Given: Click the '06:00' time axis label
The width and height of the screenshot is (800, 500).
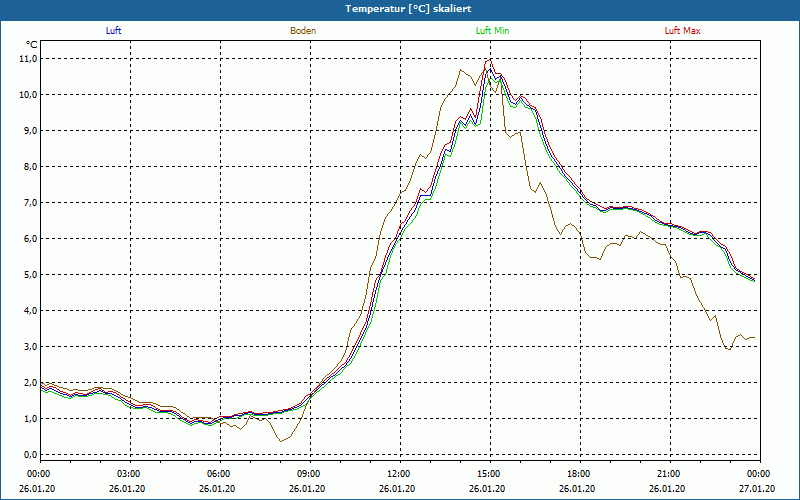Looking at the screenshot, I should (220, 474).
